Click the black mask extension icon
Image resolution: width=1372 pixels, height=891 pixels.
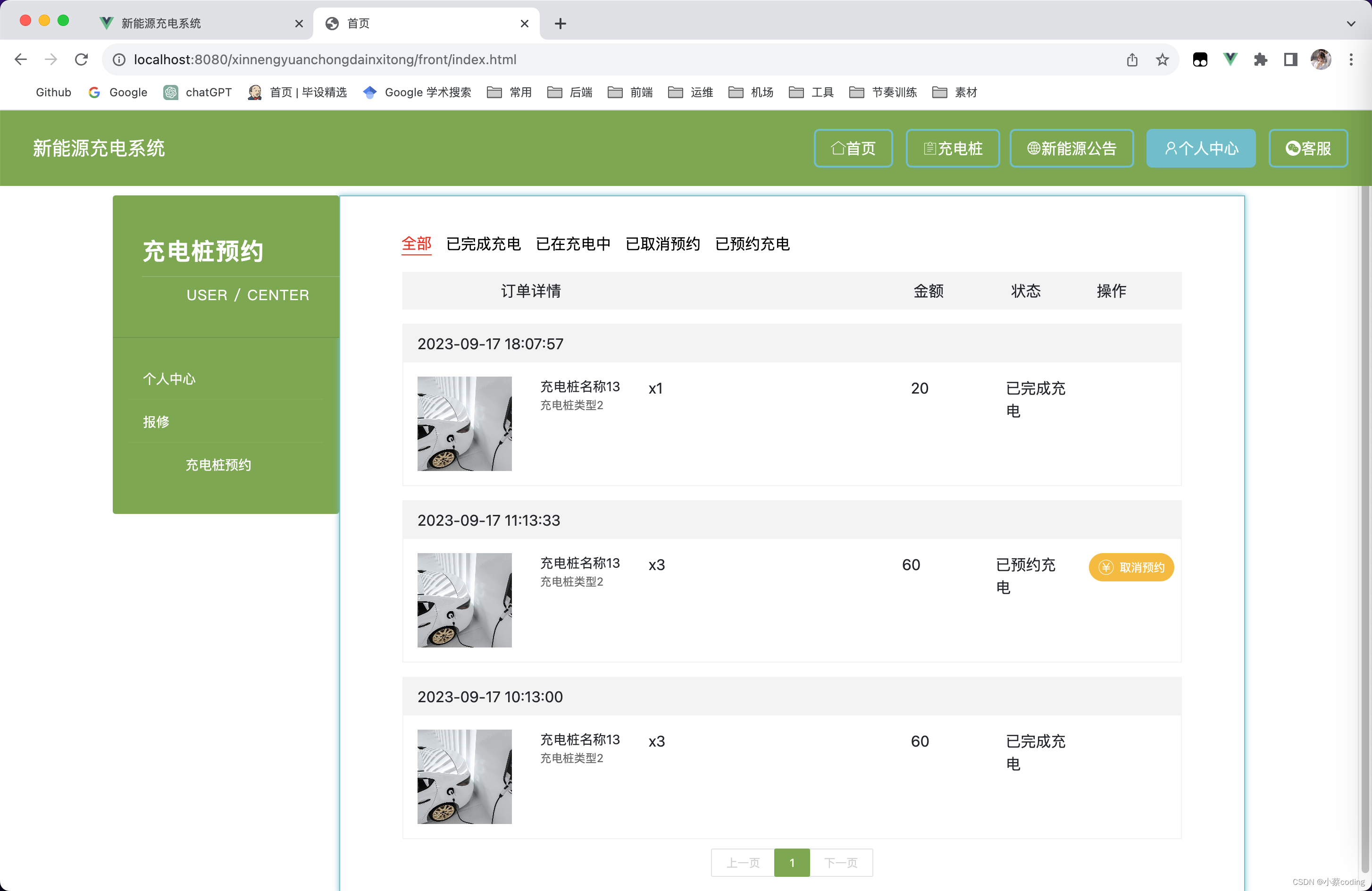(x=1200, y=59)
